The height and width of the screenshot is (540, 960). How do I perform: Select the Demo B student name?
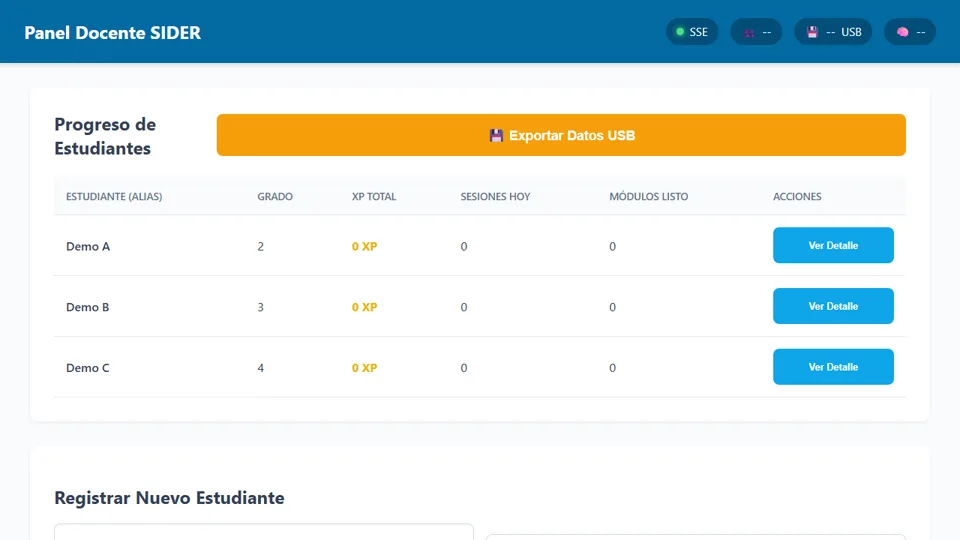tap(88, 307)
